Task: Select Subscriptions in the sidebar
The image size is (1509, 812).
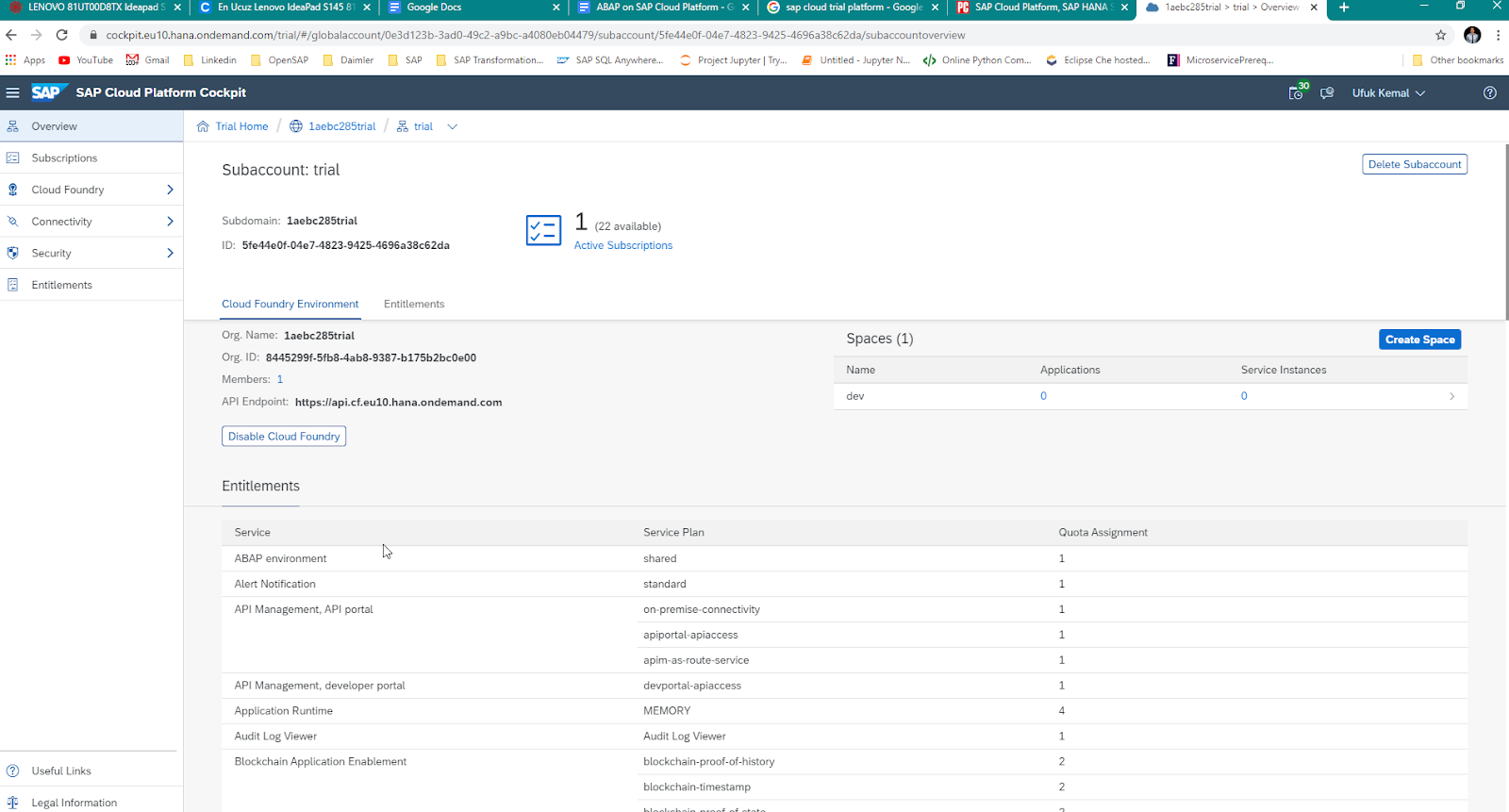Action: point(91,157)
